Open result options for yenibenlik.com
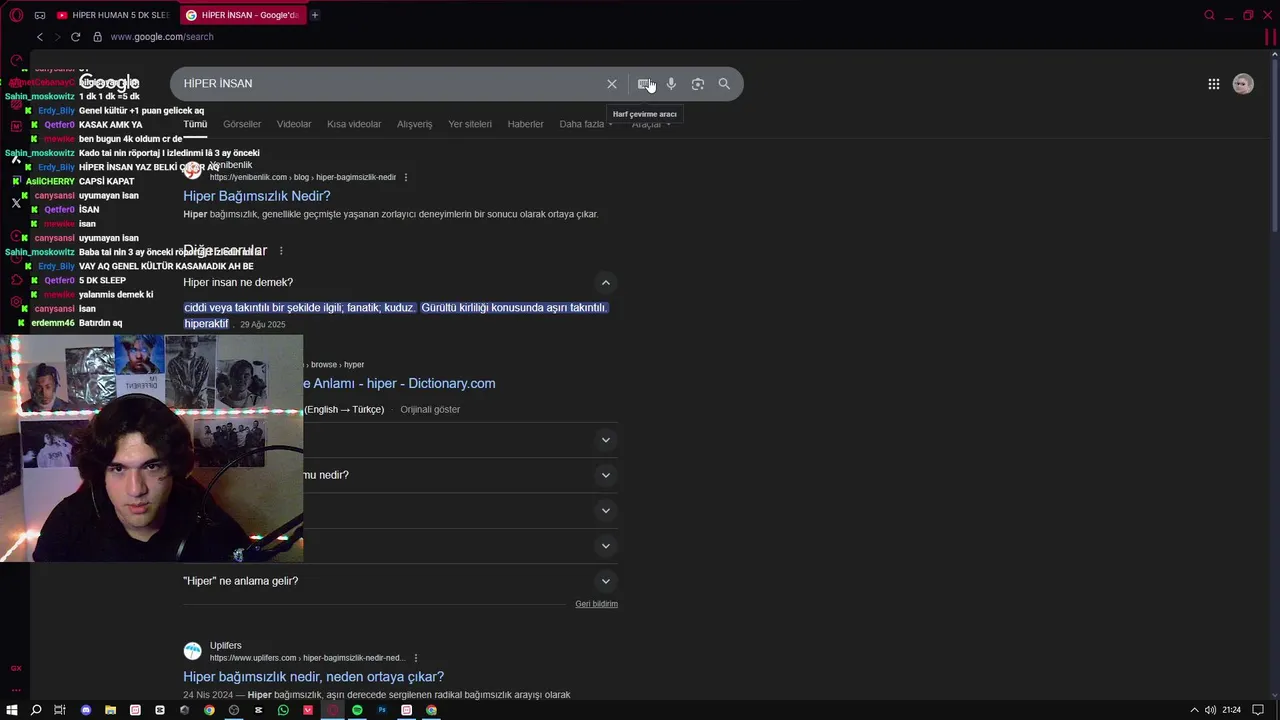The height and width of the screenshot is (720, 1280). coord(406,177)
